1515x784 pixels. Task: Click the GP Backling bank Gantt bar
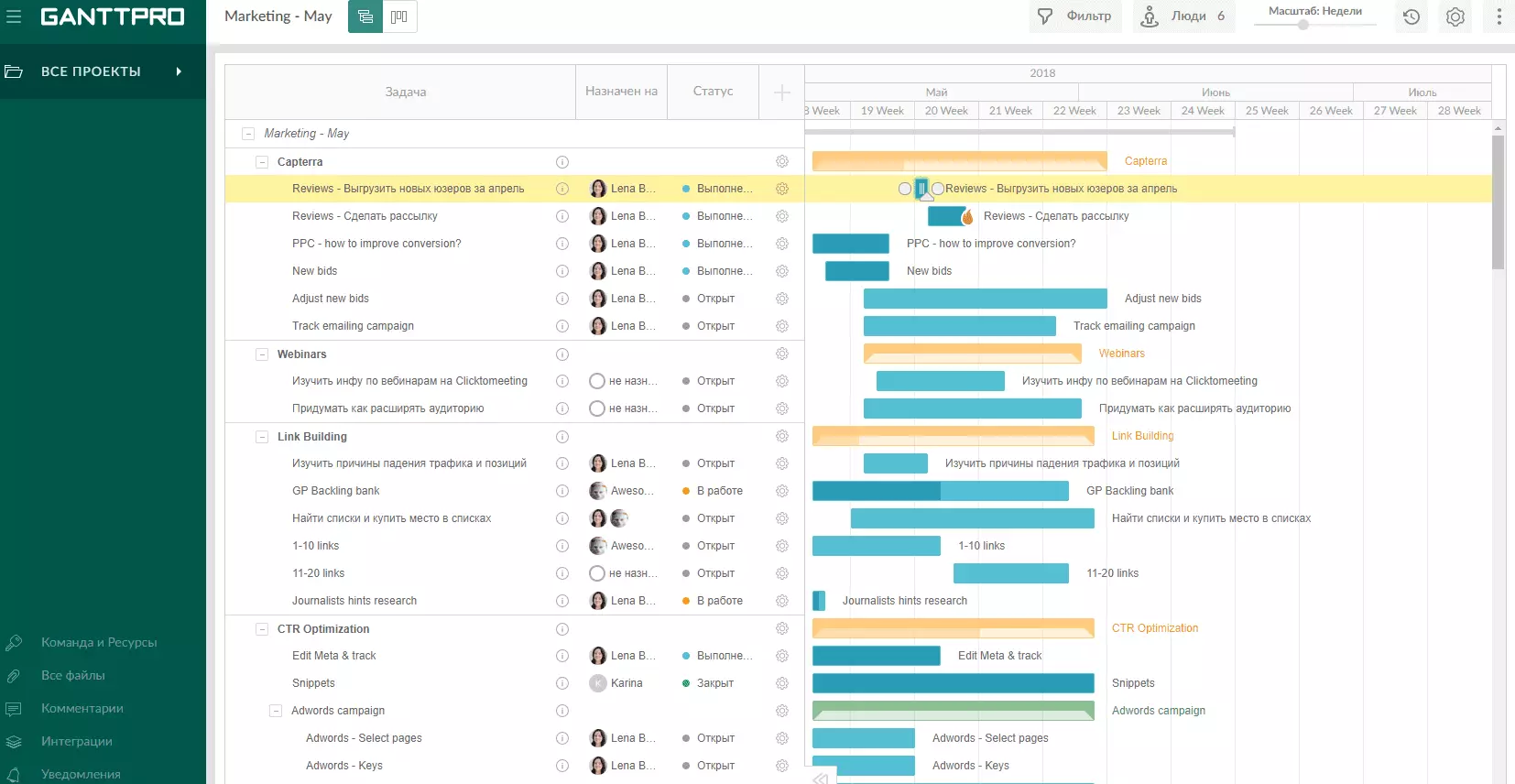(940, 491)
